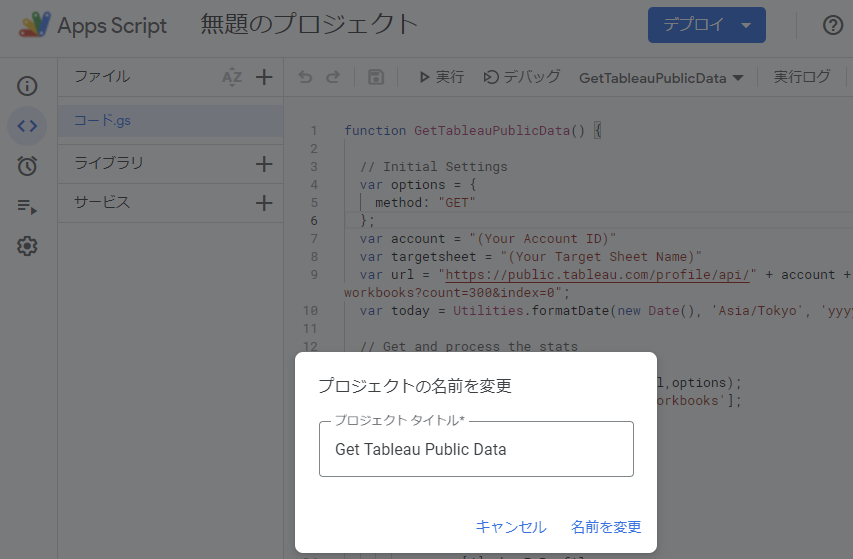The image size is (853, 559).
Task: Add a library with ライブラリ plus icon
Action: 264,164
